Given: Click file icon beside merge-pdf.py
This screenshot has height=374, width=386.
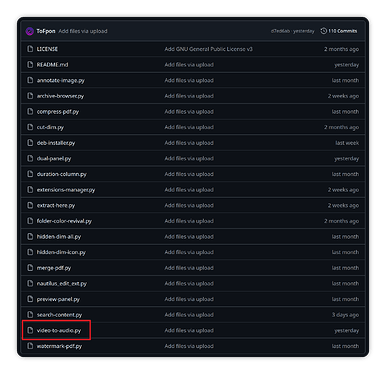Looking at the screenshot, I should pyautogui.click(x=30, y=268).
